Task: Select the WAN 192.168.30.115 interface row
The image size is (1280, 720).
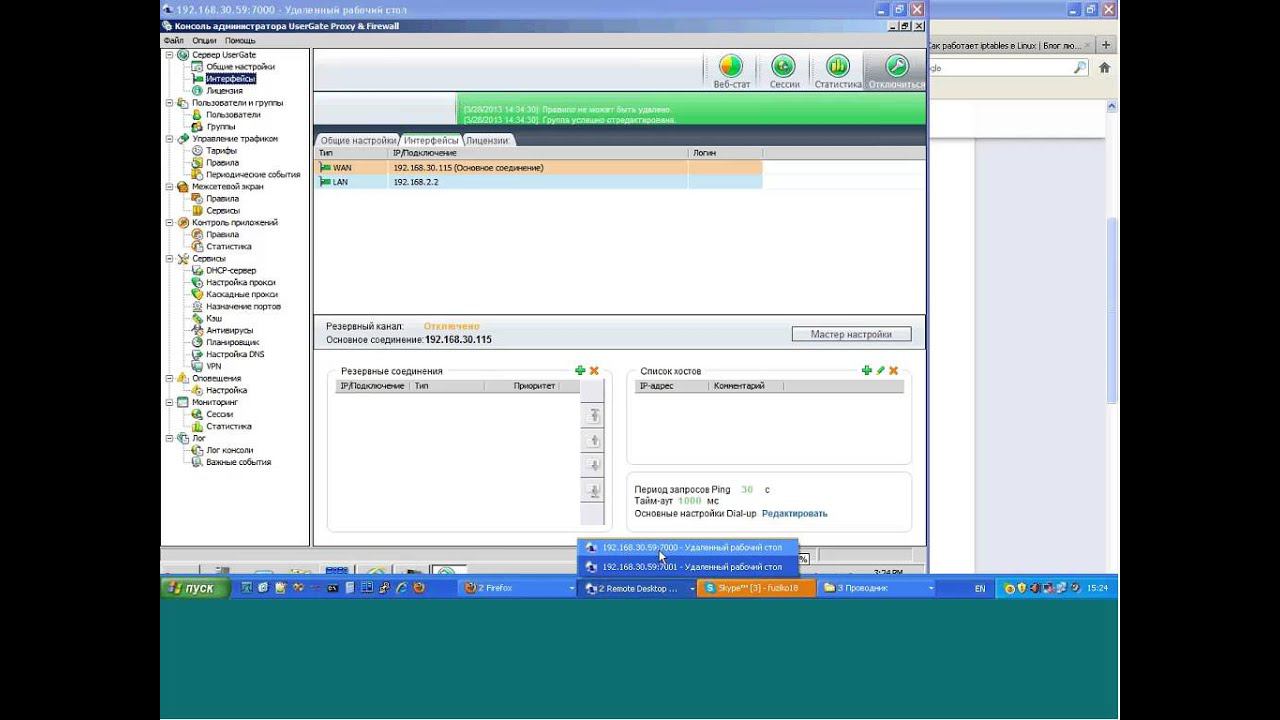Action: pyautogui.click(x=538, y=168)
